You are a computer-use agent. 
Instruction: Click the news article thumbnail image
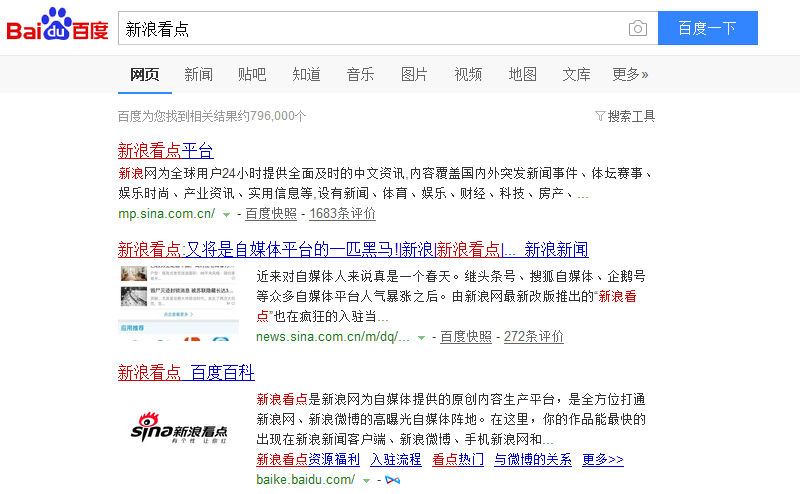pos(179,303)
